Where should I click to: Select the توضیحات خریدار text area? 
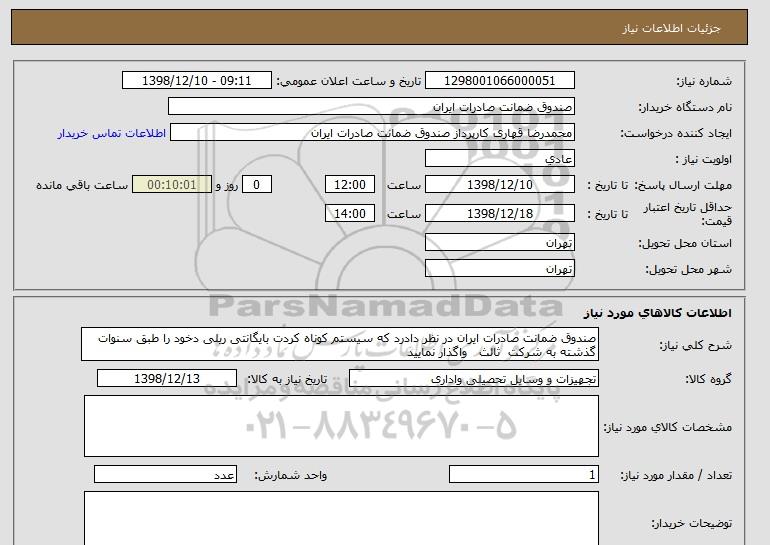point(341,518)
